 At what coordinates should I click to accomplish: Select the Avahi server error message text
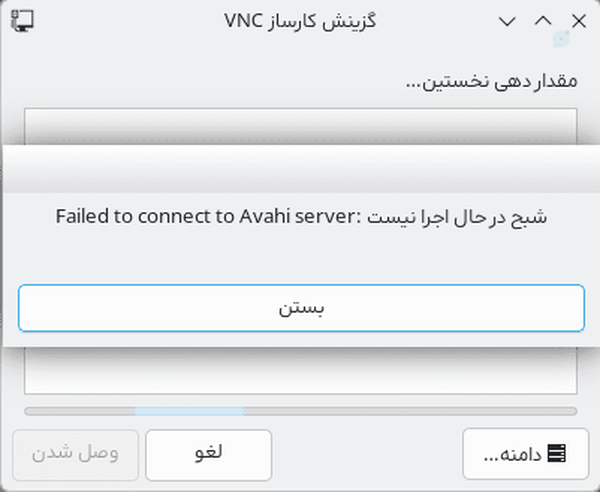[301, 217]
